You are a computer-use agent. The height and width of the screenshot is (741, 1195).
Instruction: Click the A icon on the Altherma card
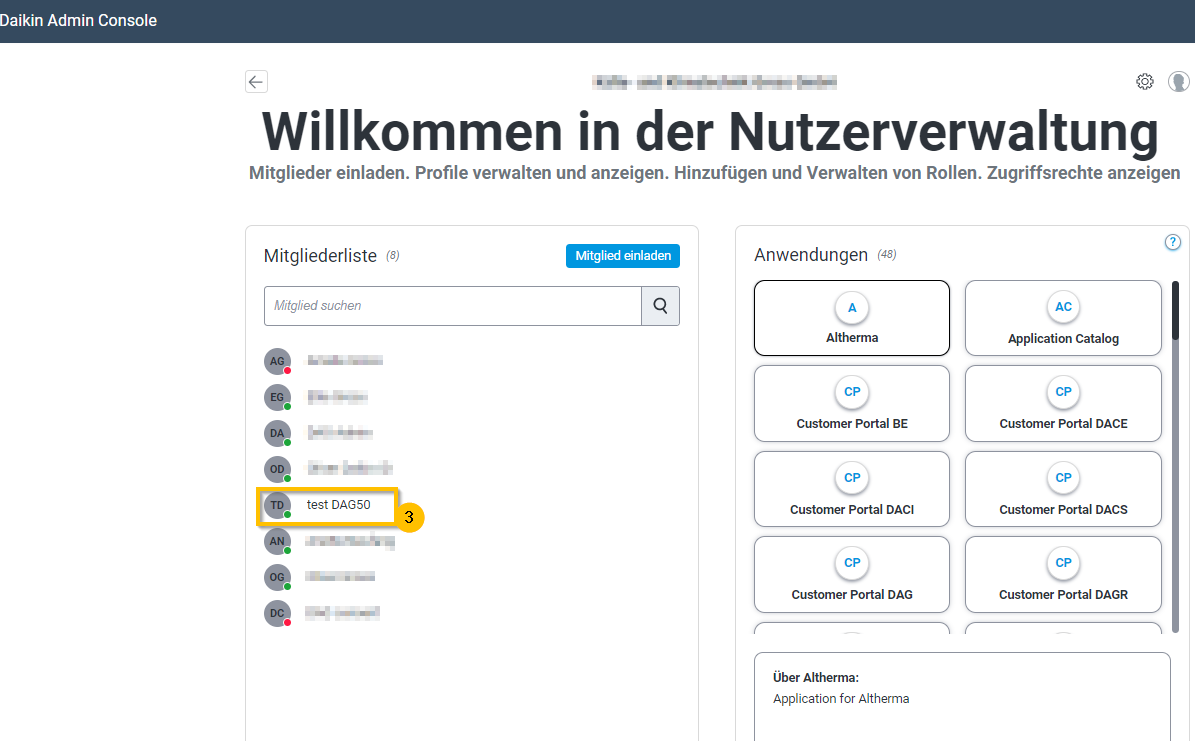(x=852, y=308)
